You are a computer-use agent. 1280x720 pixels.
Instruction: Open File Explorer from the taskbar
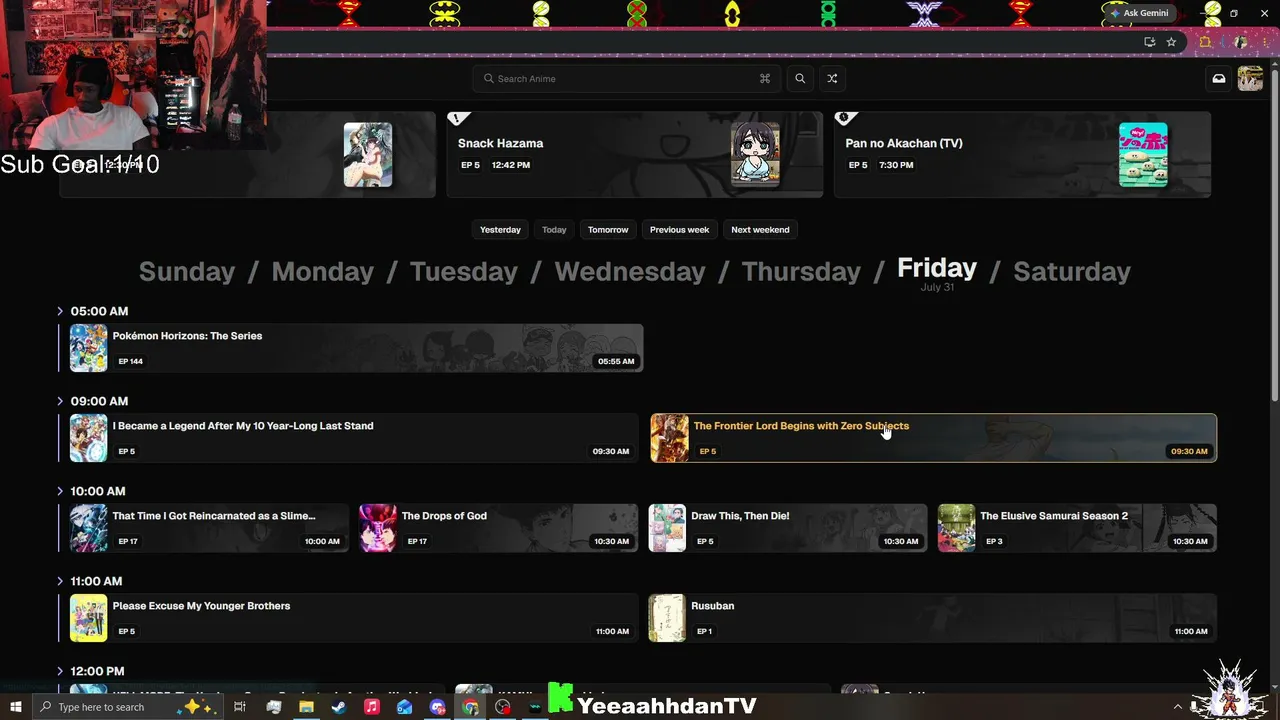(x=306, y=707)
